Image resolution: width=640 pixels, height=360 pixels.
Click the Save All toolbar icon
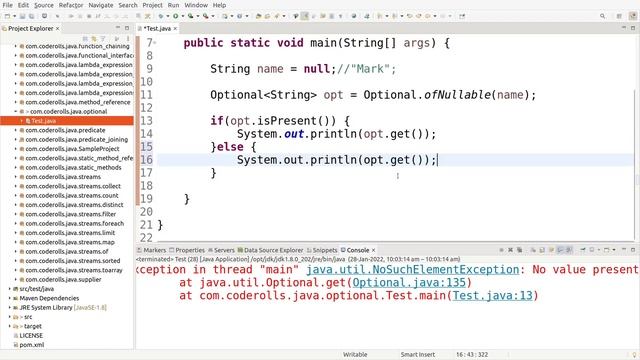click(31, 16)
